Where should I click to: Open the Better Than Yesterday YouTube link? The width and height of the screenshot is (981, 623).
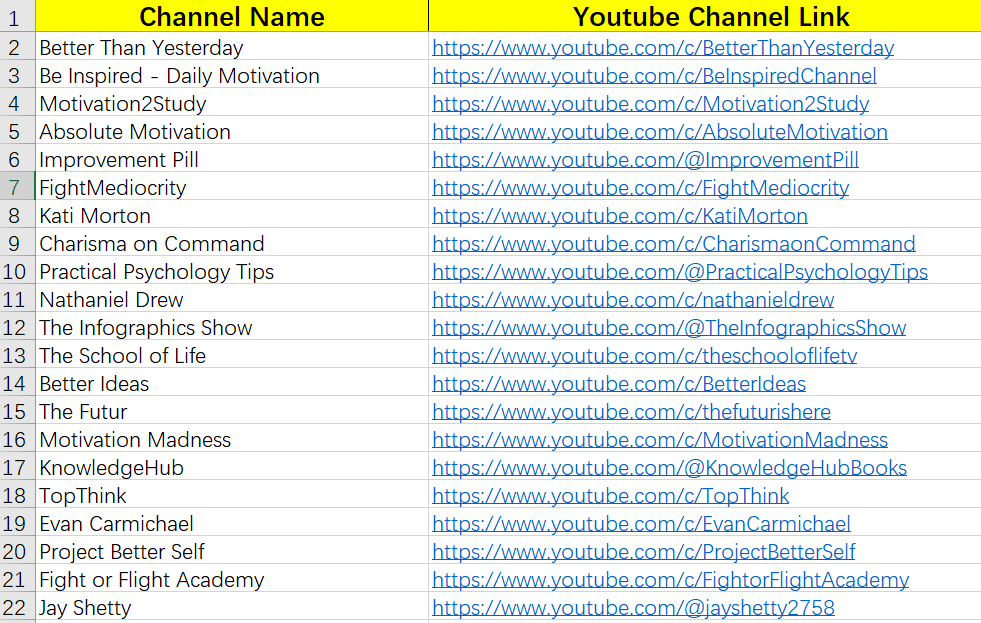[663, 48]
